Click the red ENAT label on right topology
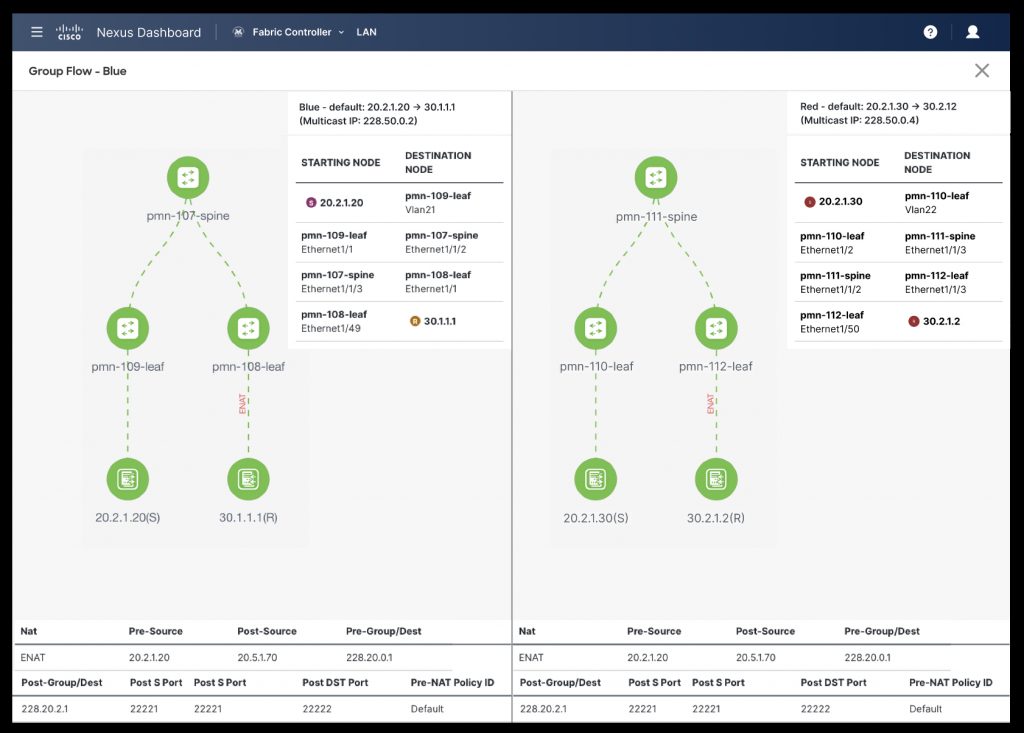This screenshot has width=1024, height=733. [x=711, y=404]
